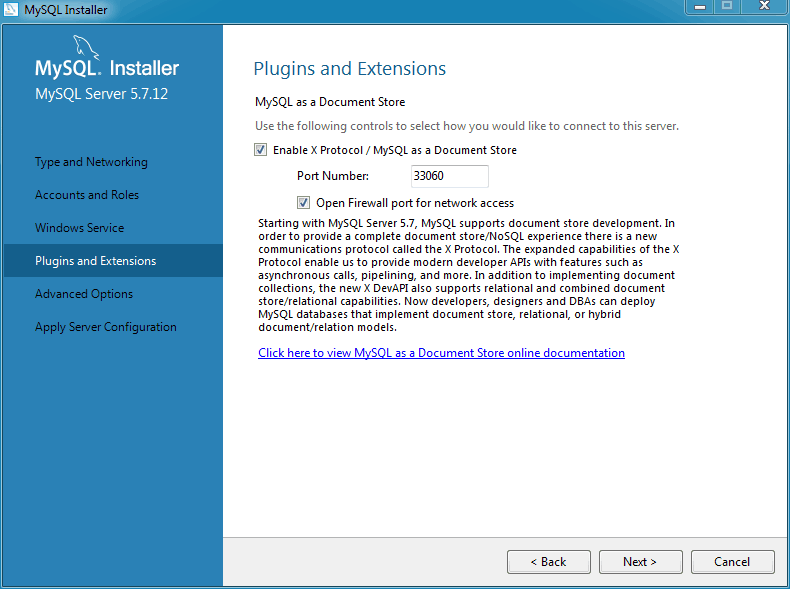Viewport: 790px width, 589px height.
Task: Jump to the Advanced Options step
Action: click(84, 294)
